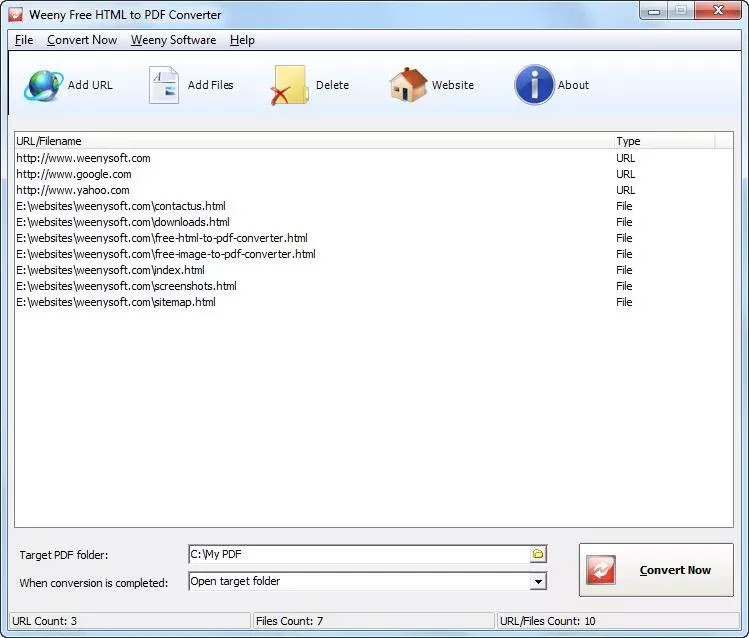The height and width of the screenshot is (638, 749).
Task: Open the 'Open target folder' combo box
Action: [x=367, y=581]
